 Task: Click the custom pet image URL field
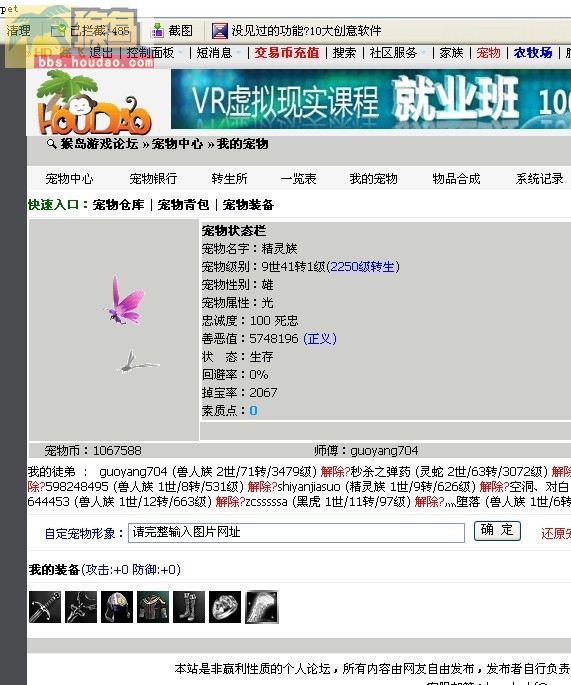[x=296, y=533]
